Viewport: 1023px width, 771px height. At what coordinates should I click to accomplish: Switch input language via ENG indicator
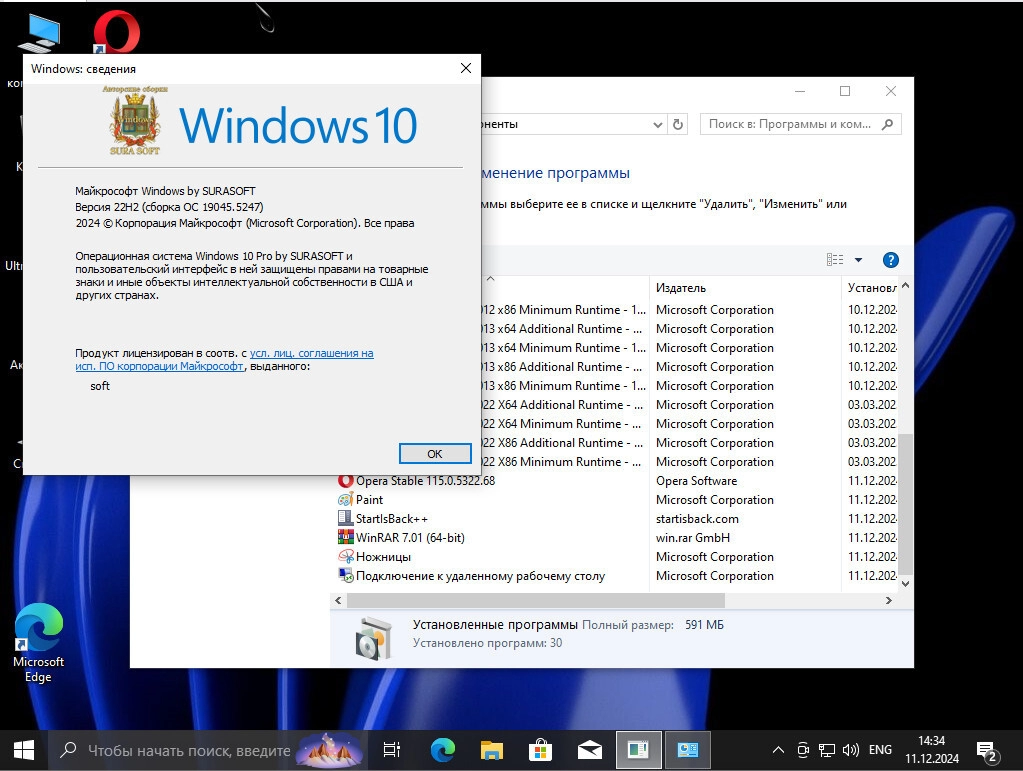[x=880, y=750]
